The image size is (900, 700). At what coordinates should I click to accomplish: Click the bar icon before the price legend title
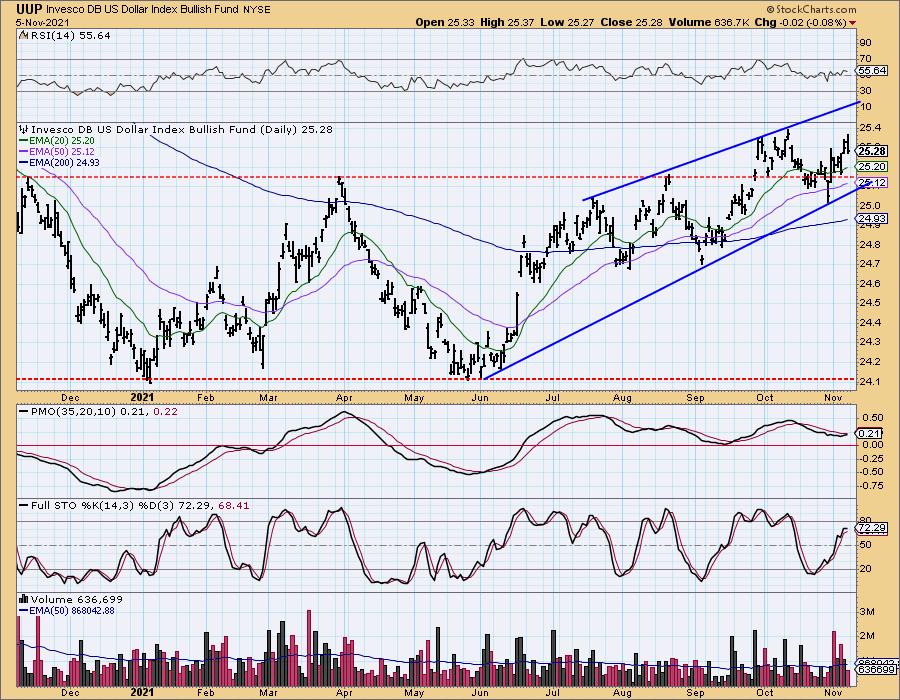point(24,129)
